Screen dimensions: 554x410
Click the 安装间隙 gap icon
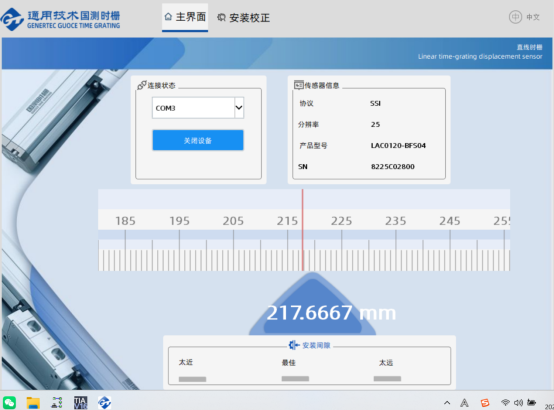294,345
